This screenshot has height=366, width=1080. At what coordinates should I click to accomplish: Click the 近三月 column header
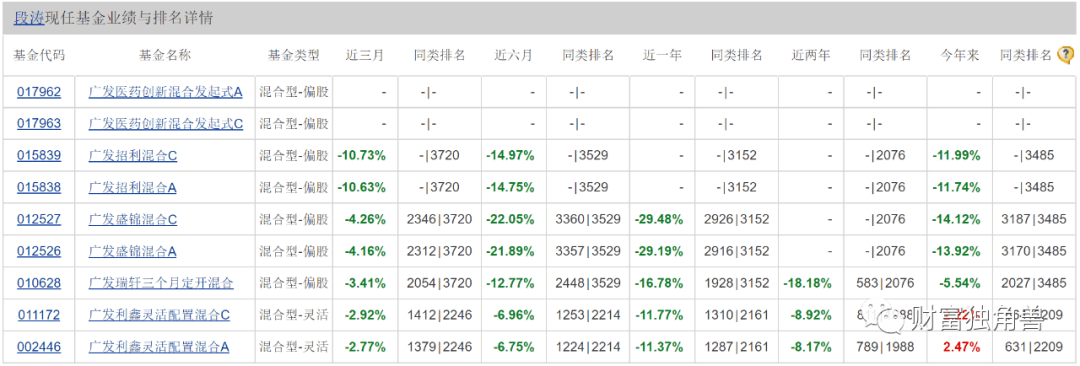364,56
